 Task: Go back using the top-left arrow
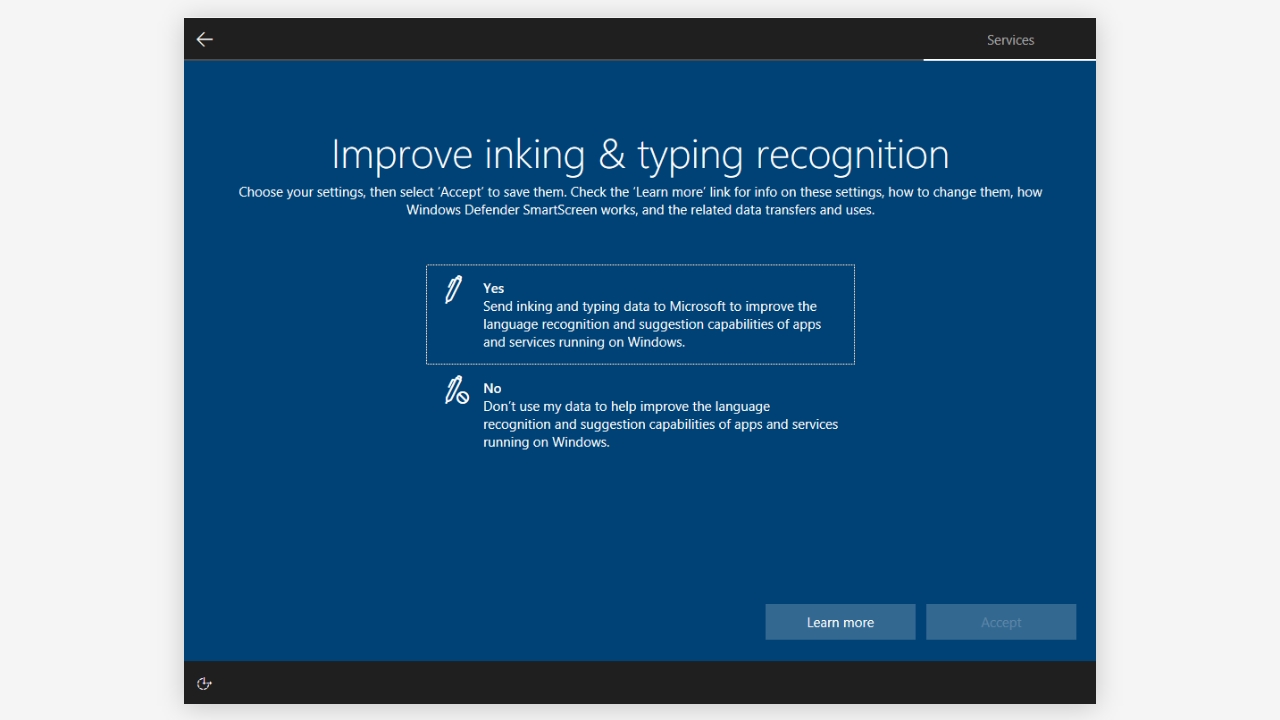point(205,40)
